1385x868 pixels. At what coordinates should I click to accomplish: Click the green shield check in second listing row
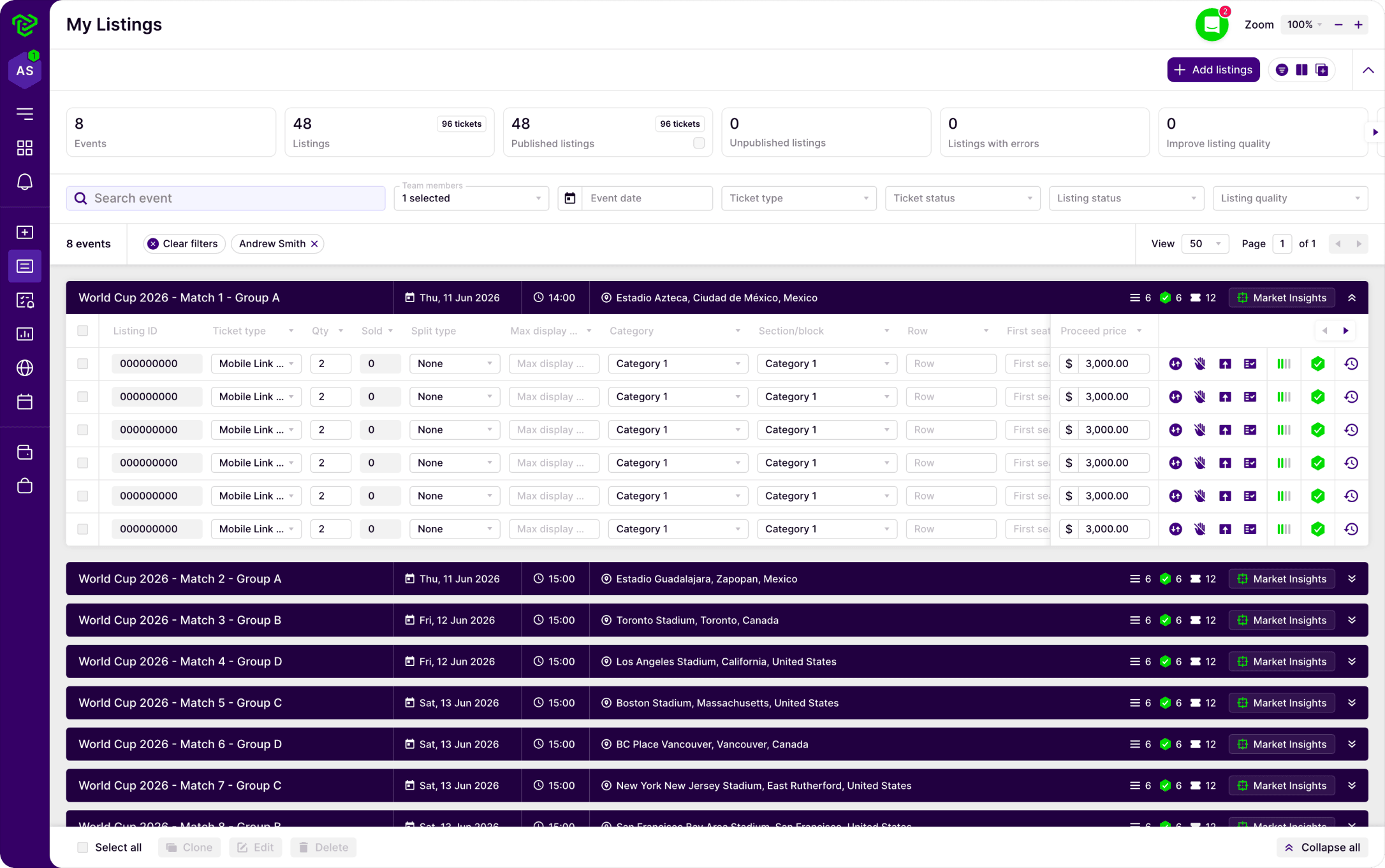(1318, 397)
